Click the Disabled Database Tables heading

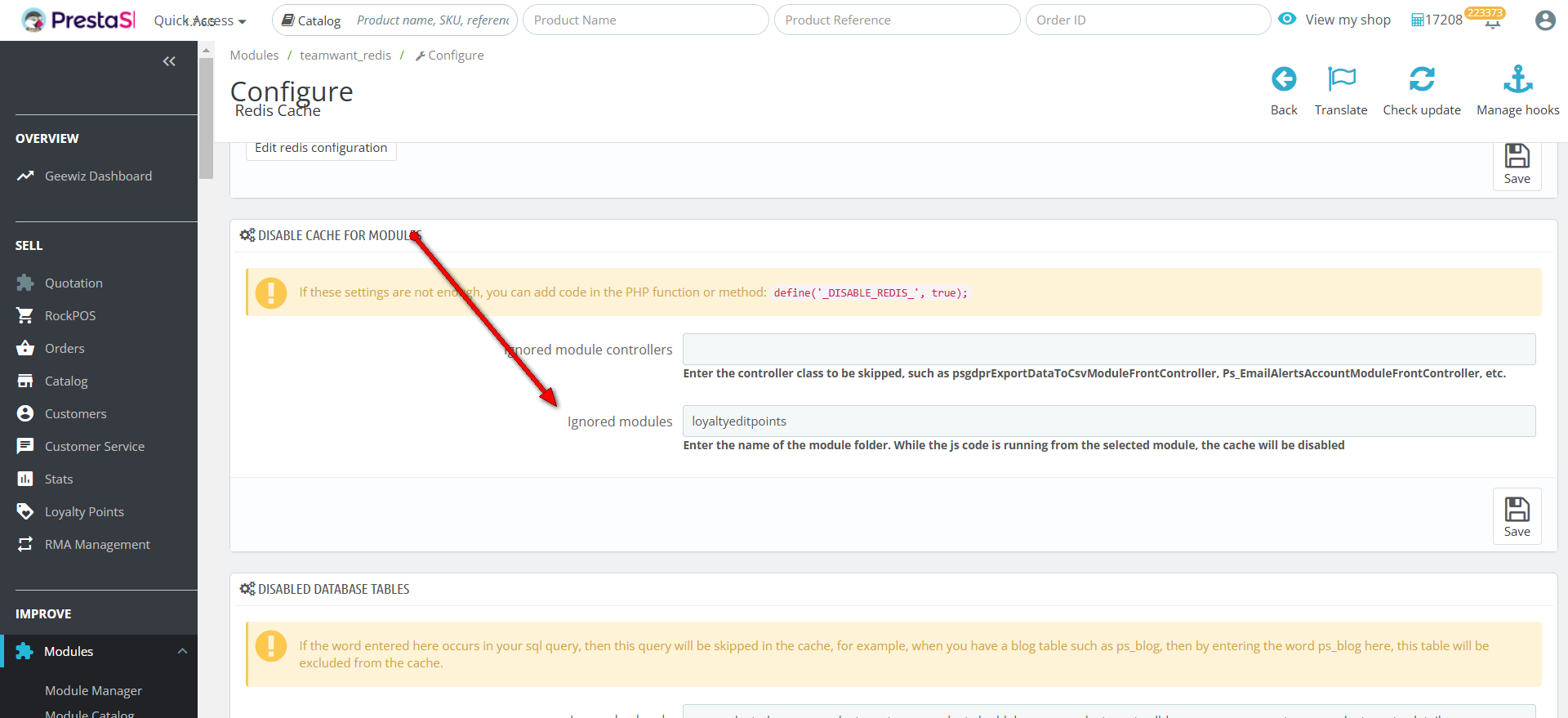point(333,589)
